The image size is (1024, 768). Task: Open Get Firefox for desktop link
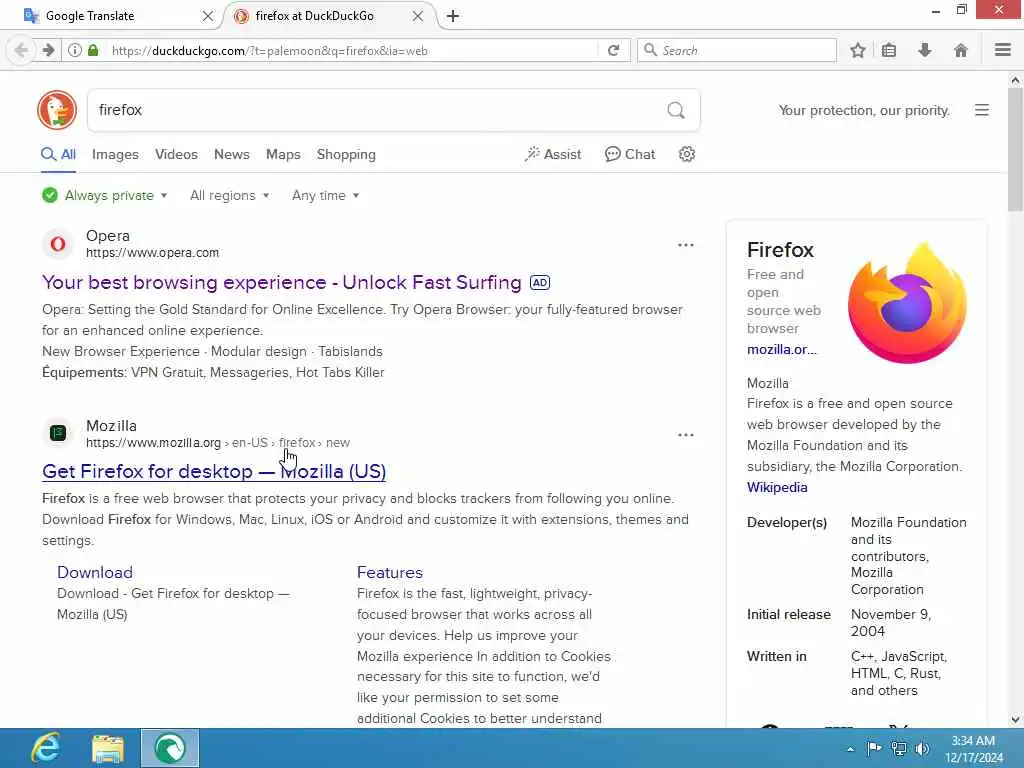tap(214, 472)
